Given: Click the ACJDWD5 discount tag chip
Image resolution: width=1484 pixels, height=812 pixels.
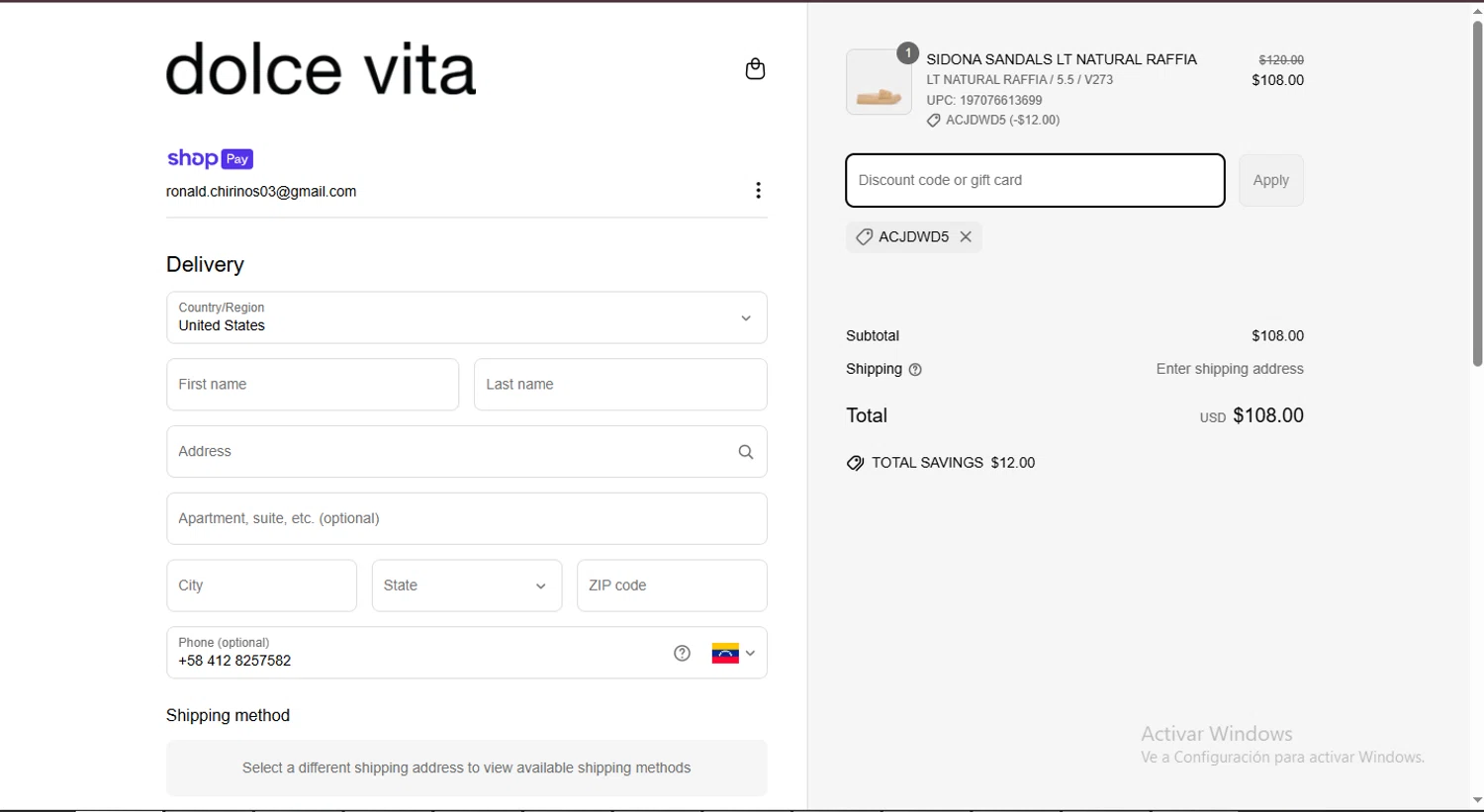Looking at the screenshot, I should (x=913, y=236).
